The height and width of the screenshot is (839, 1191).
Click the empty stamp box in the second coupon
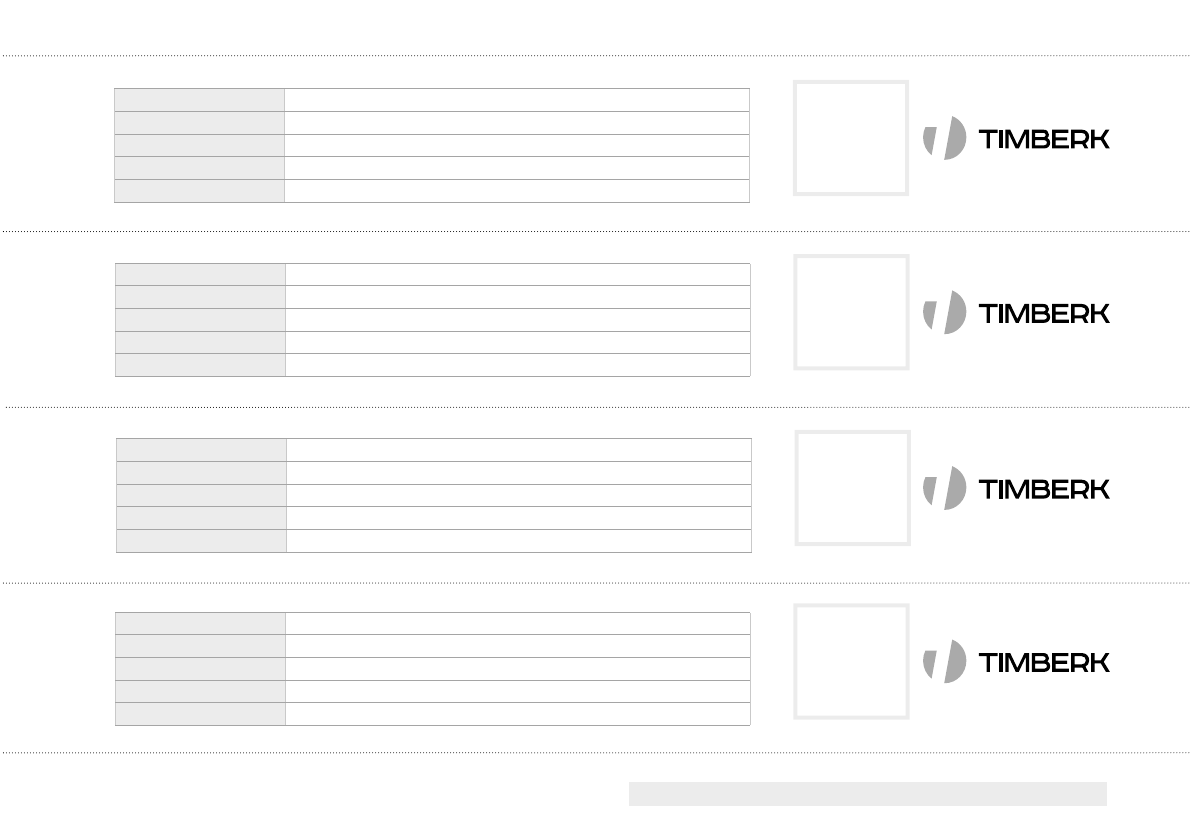(x=851, y=312)
